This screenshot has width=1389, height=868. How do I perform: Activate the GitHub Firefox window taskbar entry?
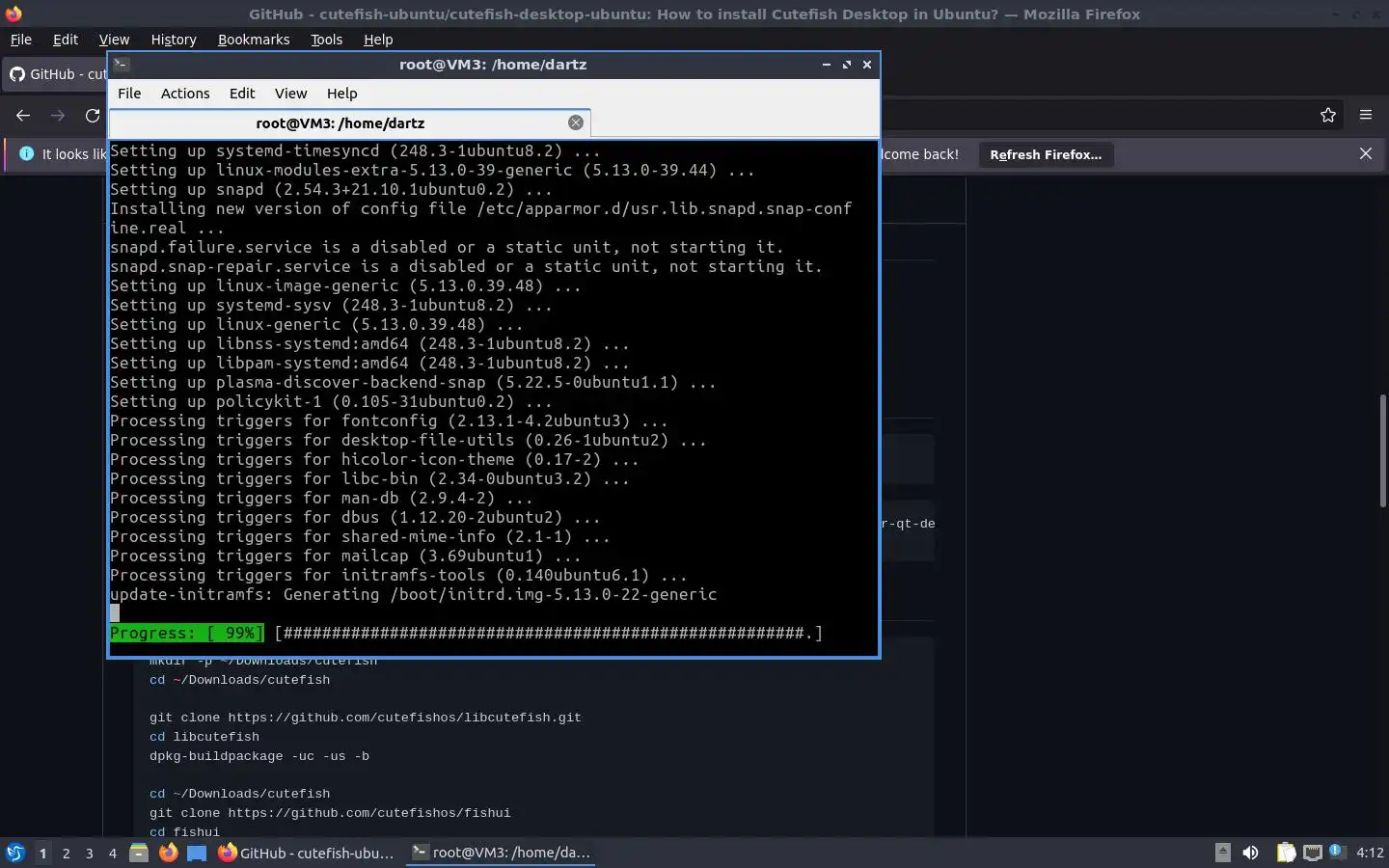point(307,853)
